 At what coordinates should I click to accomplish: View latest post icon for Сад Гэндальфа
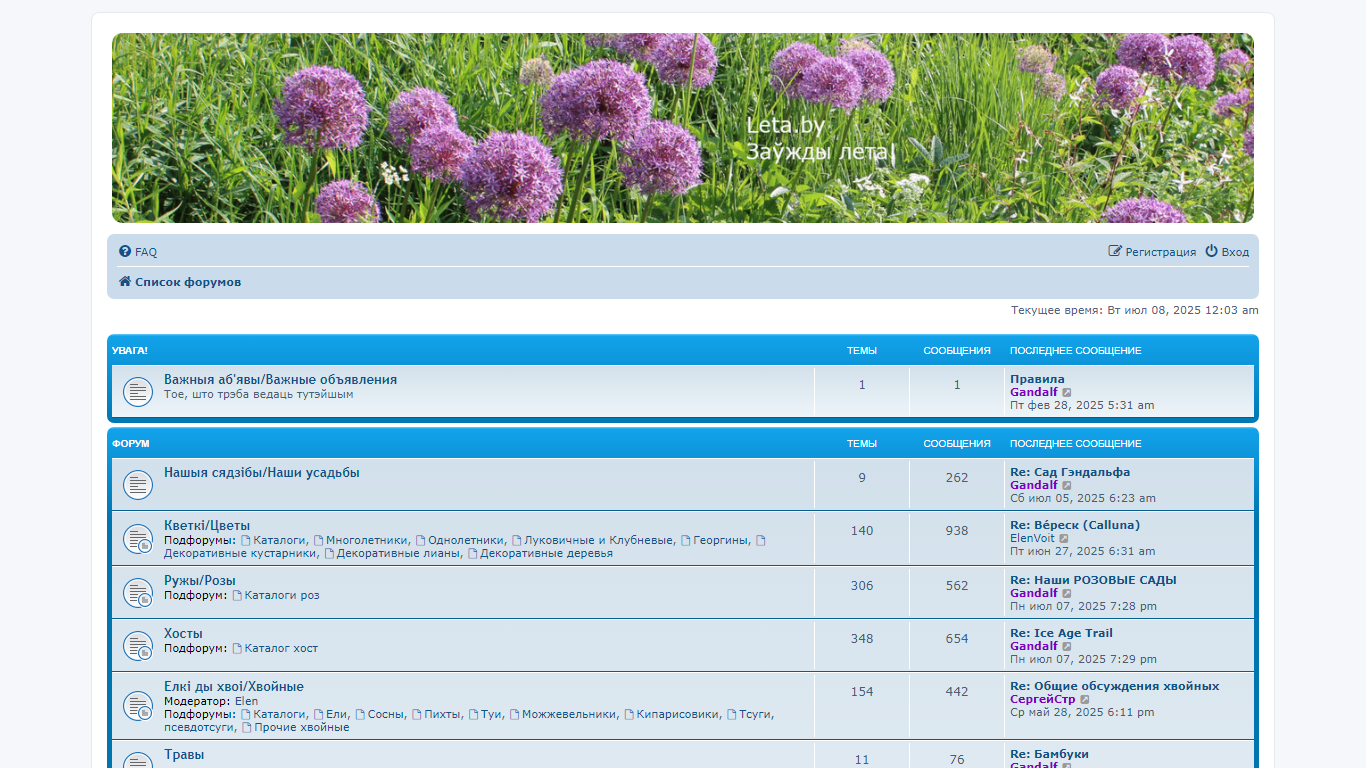[x=1067, y=486]
